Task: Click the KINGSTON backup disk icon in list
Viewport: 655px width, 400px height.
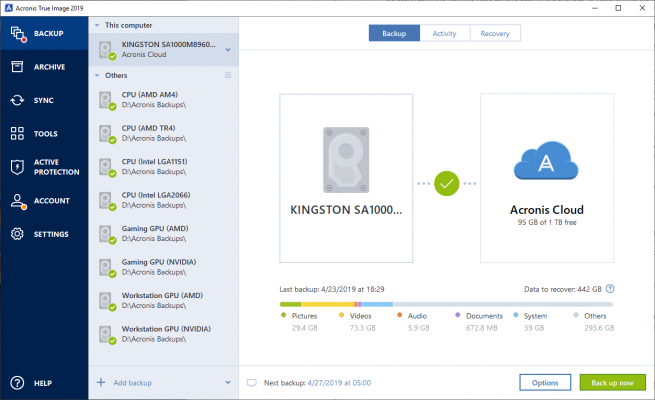Action: 107,50
